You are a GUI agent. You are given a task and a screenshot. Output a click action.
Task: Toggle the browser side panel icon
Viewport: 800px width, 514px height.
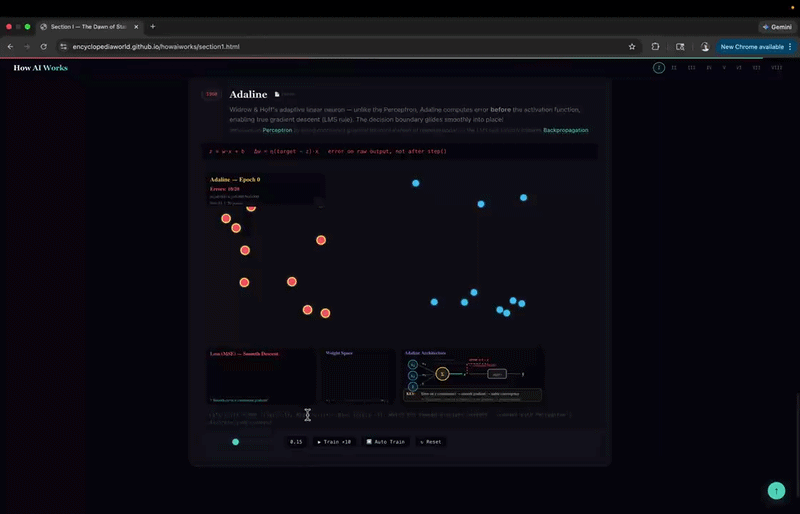pos(680,46)
